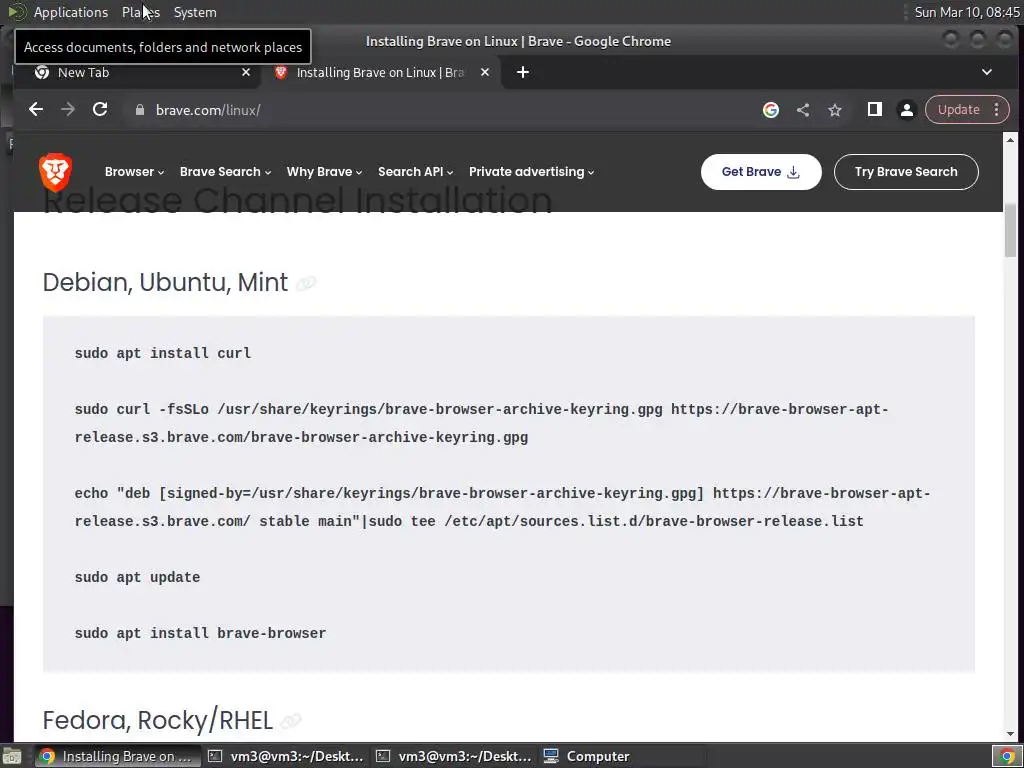
Task: Open the Chrome profile menu
Action: pos(906,110)
